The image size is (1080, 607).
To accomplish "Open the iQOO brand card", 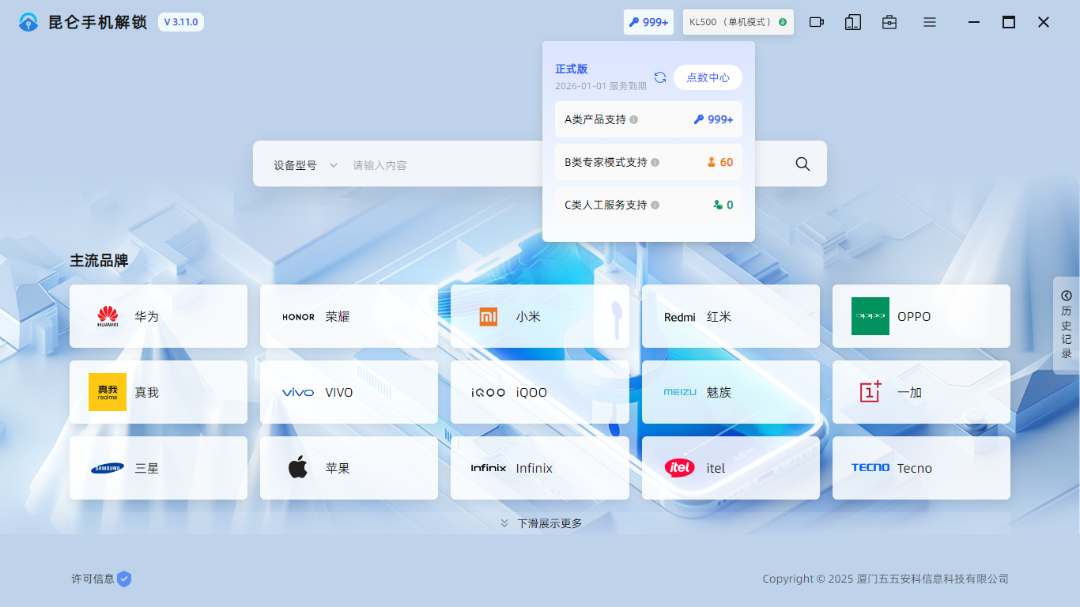I will 539,392.
